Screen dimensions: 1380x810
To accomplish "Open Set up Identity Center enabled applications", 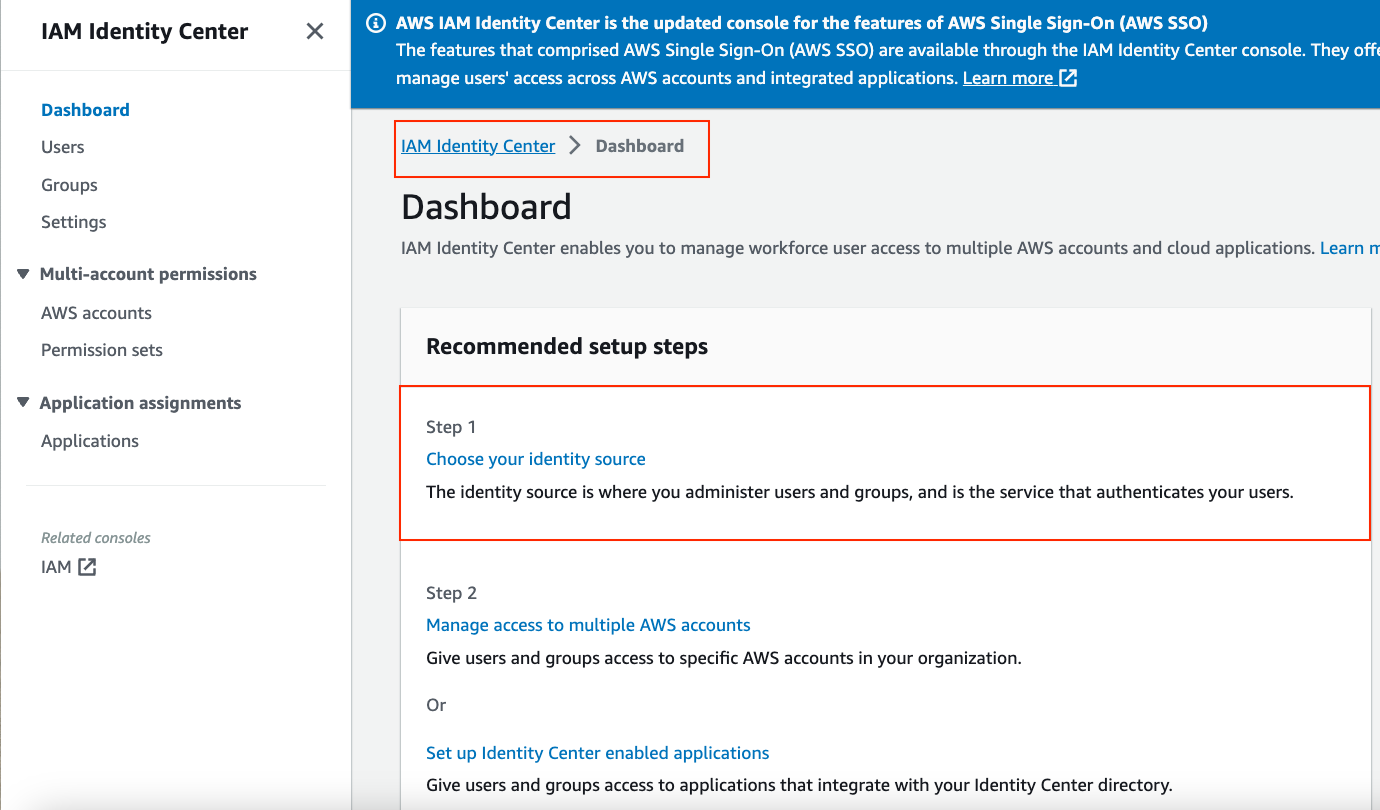I will 597,752.
